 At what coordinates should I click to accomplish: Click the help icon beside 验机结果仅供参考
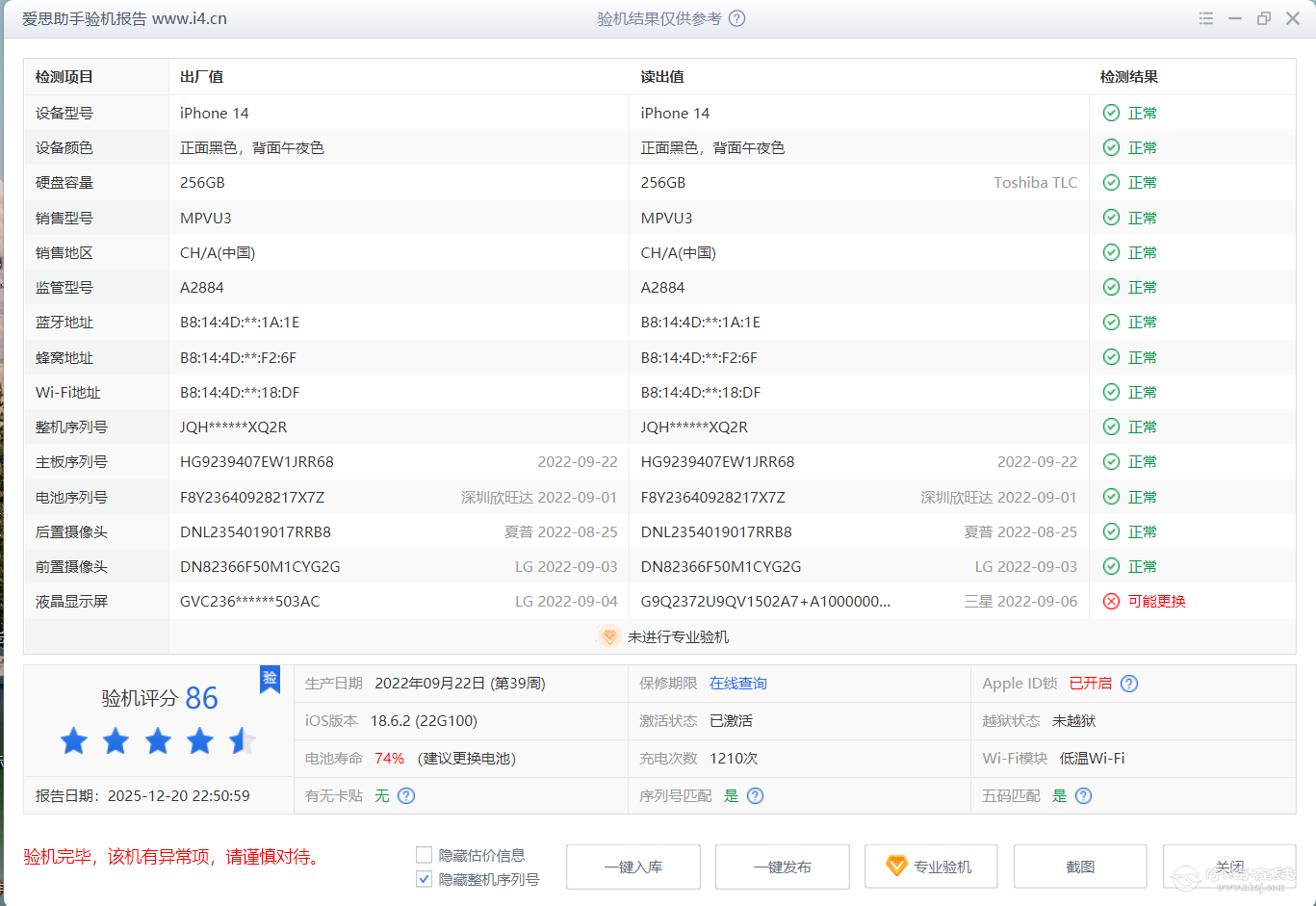click(x=735, y=17)
